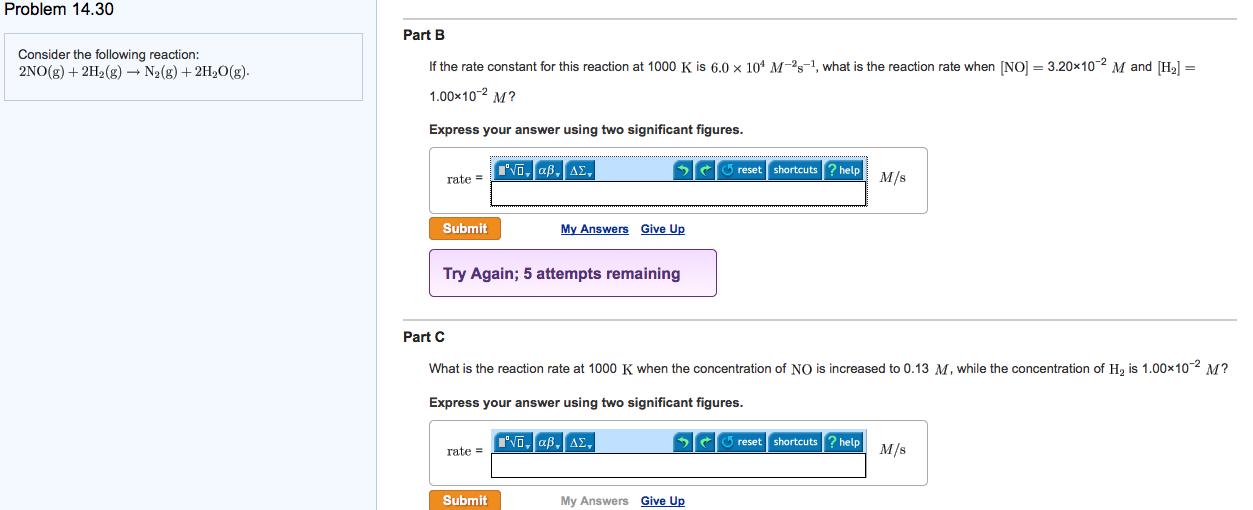Open help for the Part B editor
The height and width of the screenshot is (510, 1253).
pos(844,170)
